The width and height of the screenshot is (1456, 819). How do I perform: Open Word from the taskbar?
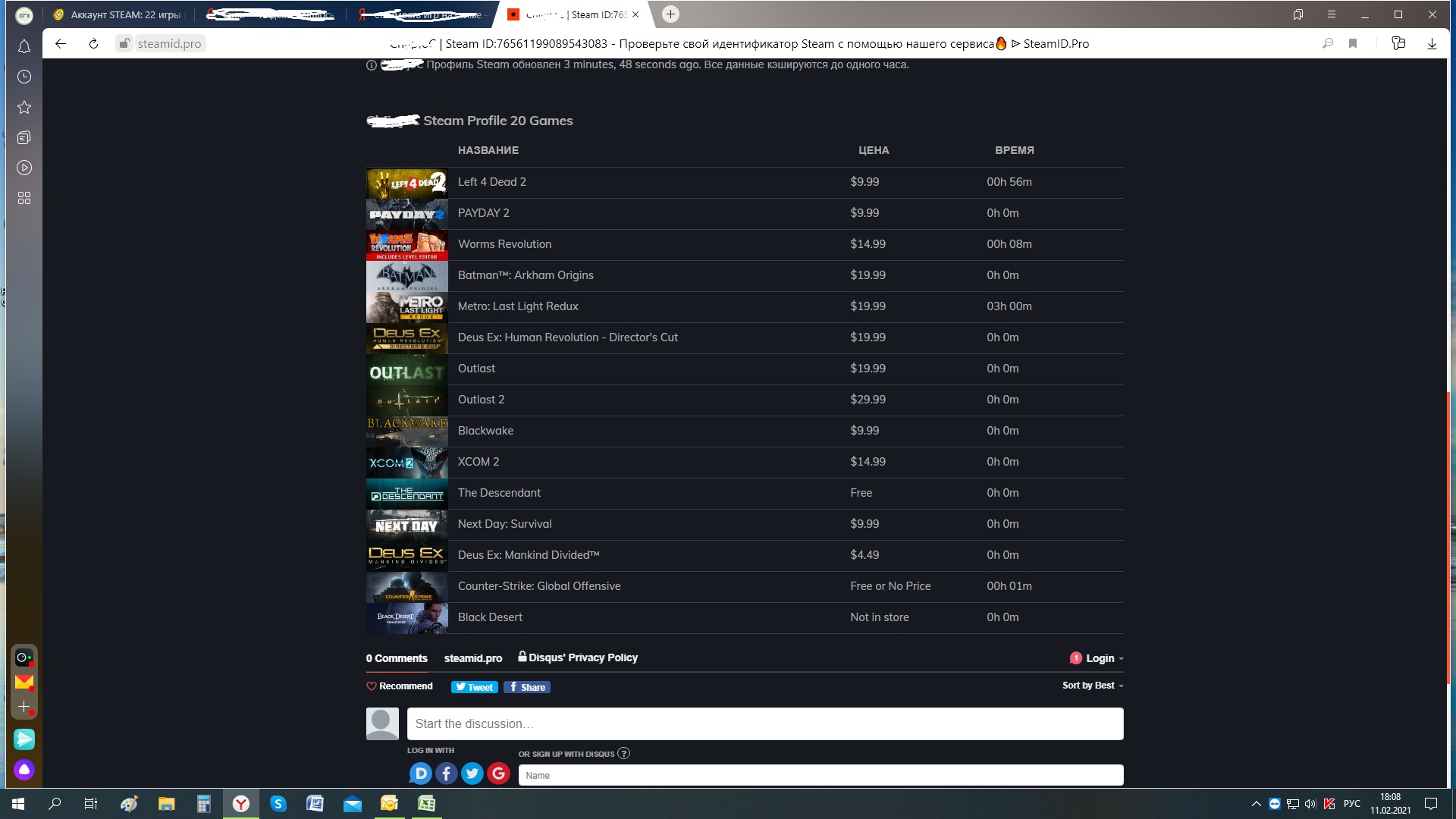click(x=315, y=804)
